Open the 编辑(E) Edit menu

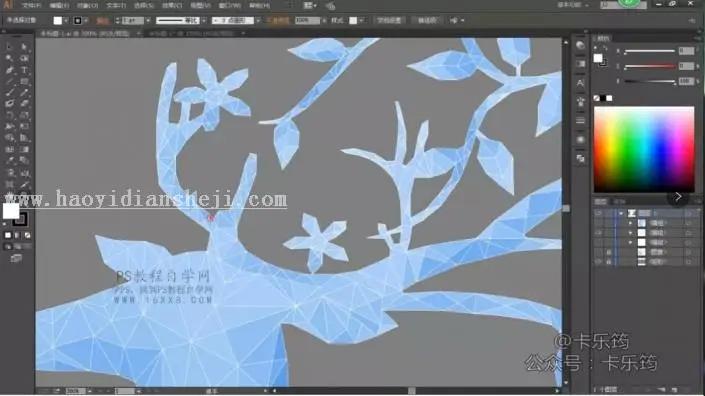click(59, 6)
